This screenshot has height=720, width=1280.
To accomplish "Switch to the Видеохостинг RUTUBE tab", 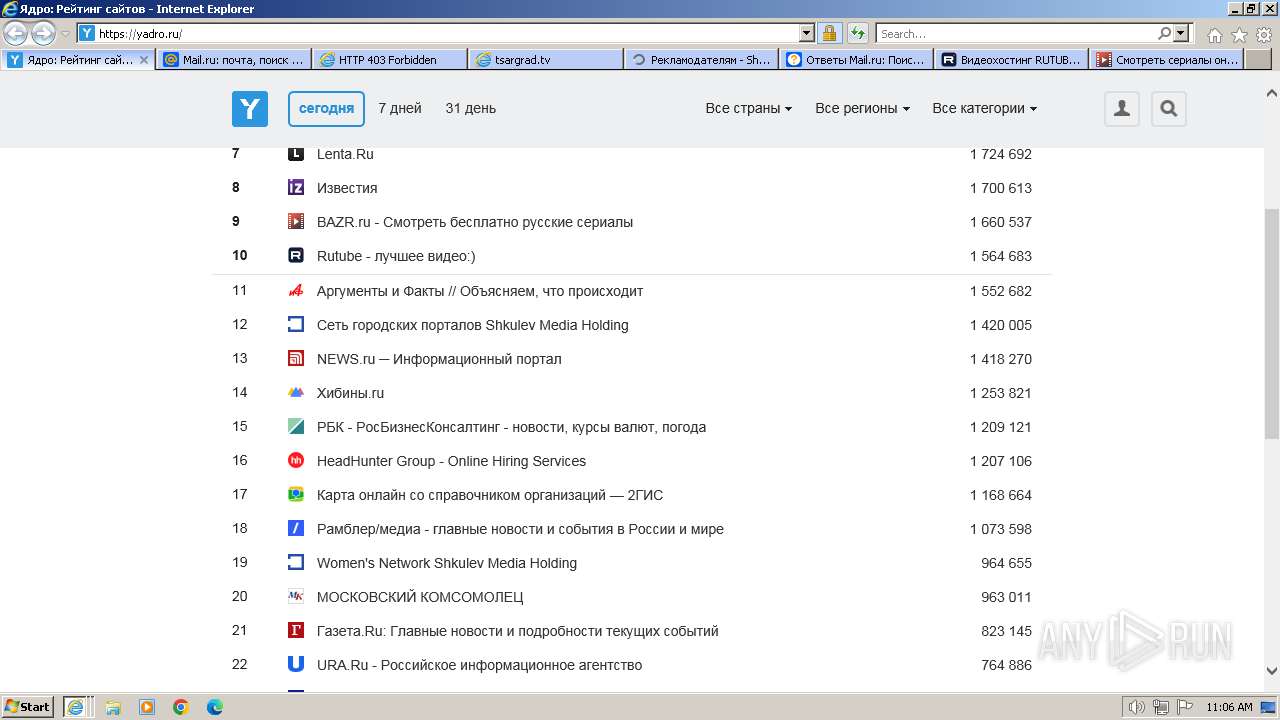I will (1012, 60).
